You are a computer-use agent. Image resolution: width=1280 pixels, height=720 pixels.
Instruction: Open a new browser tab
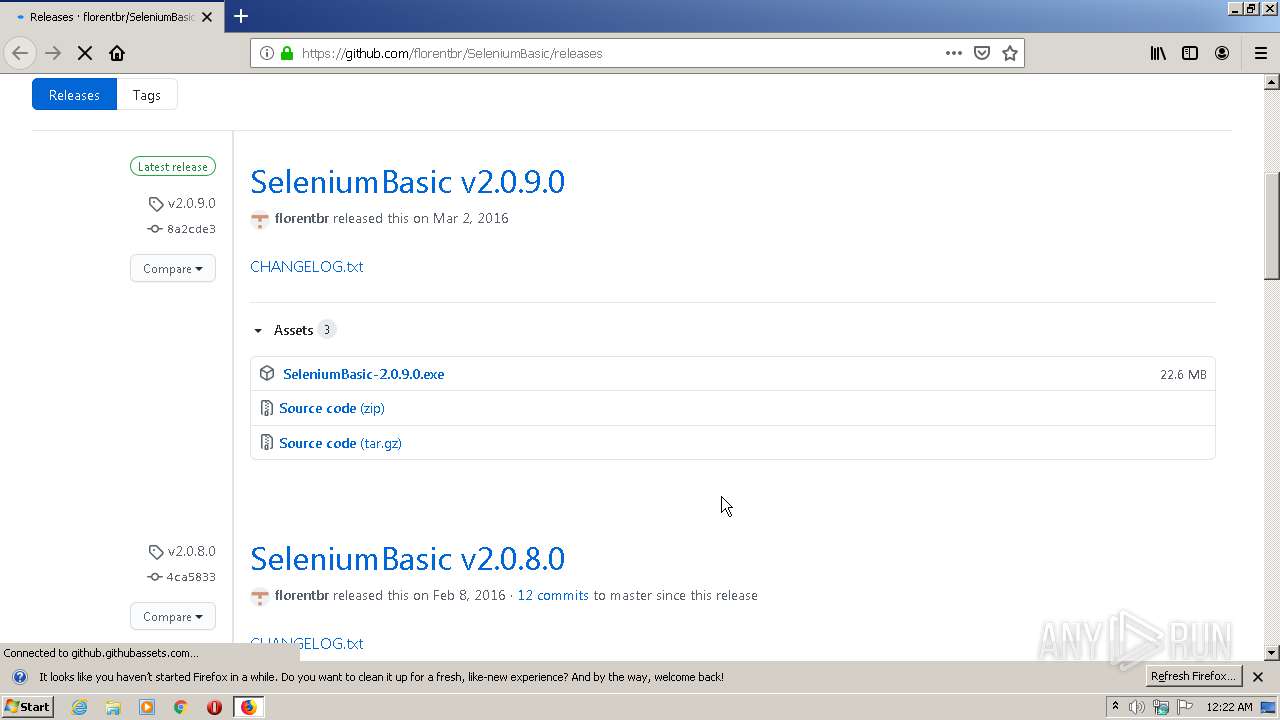241,16
